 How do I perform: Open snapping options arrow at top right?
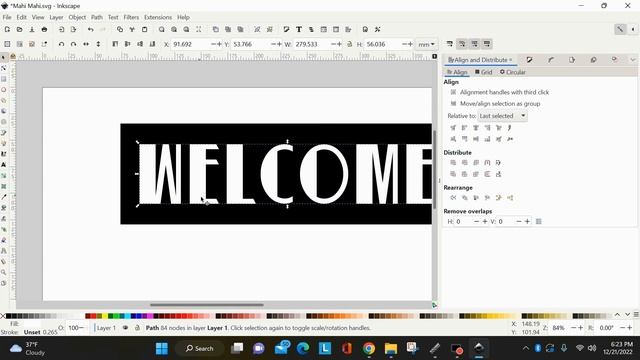(633, 29)
